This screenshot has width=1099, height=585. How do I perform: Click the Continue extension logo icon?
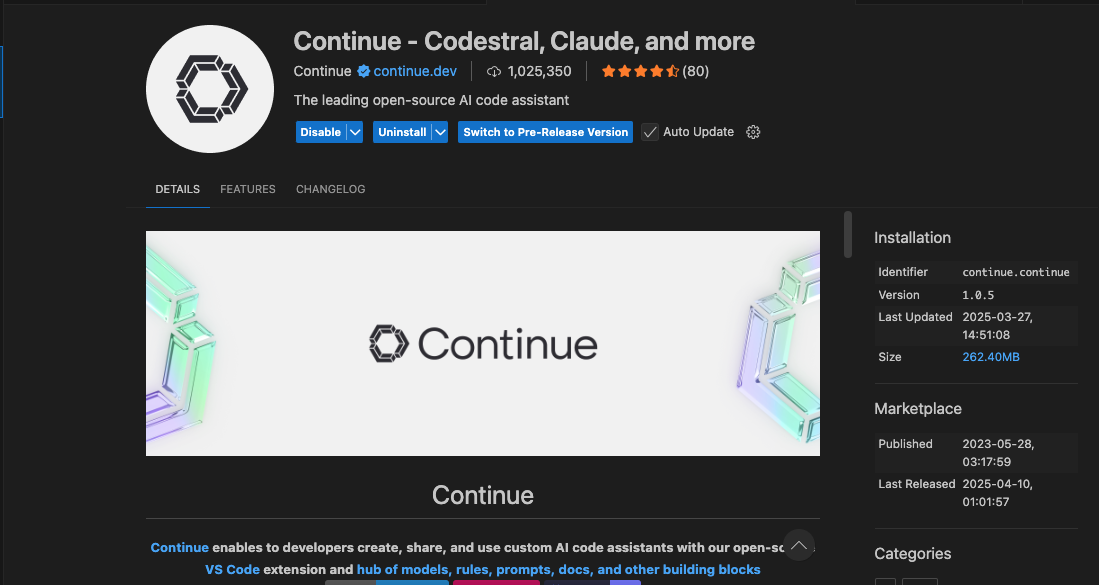[x=209, y=89]
